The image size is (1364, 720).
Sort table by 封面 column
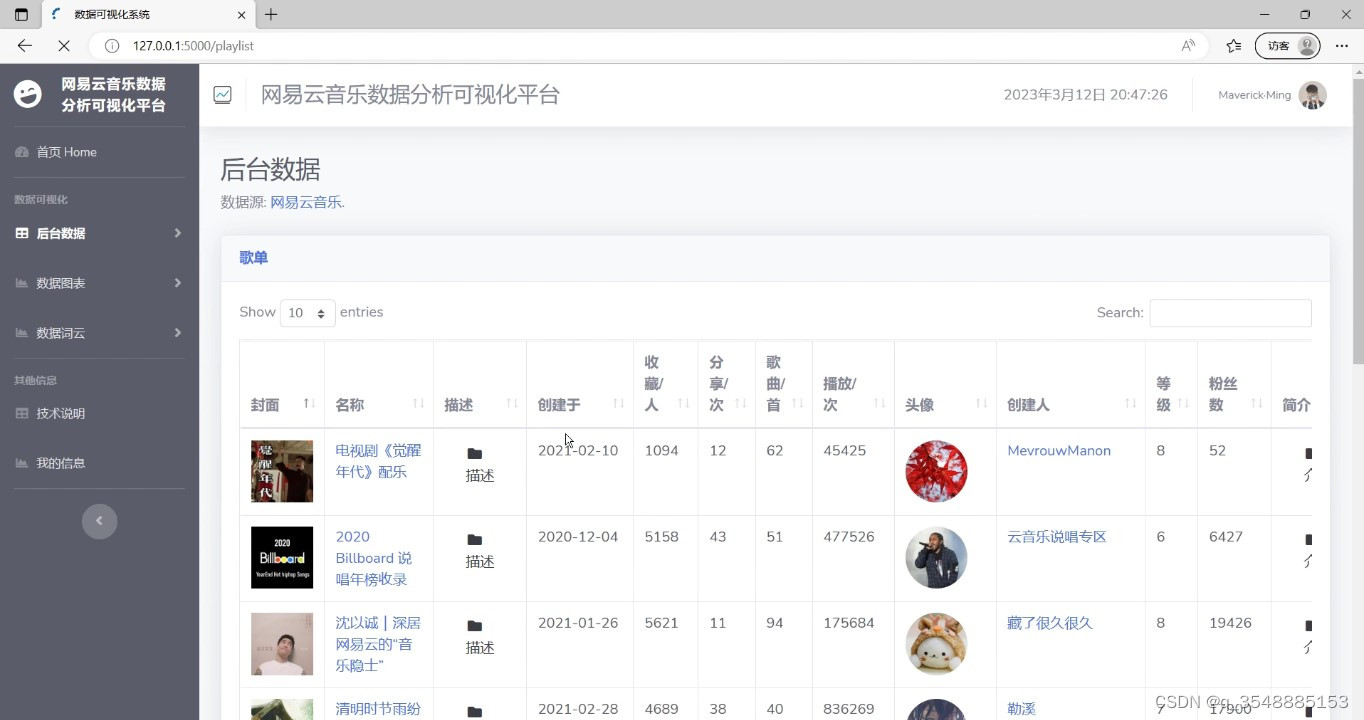coord(282,385)
